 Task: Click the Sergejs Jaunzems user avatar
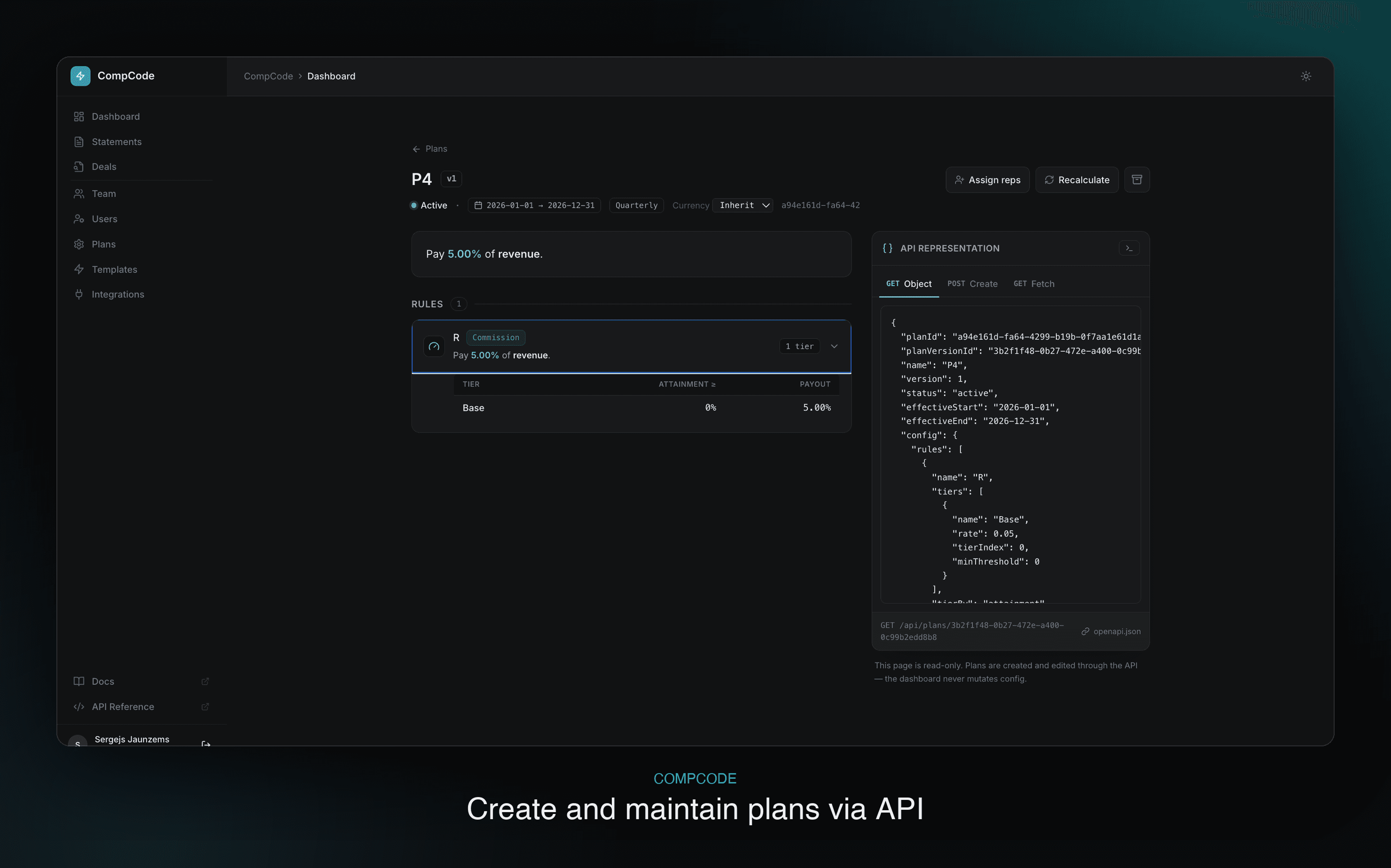click(78, 742)
